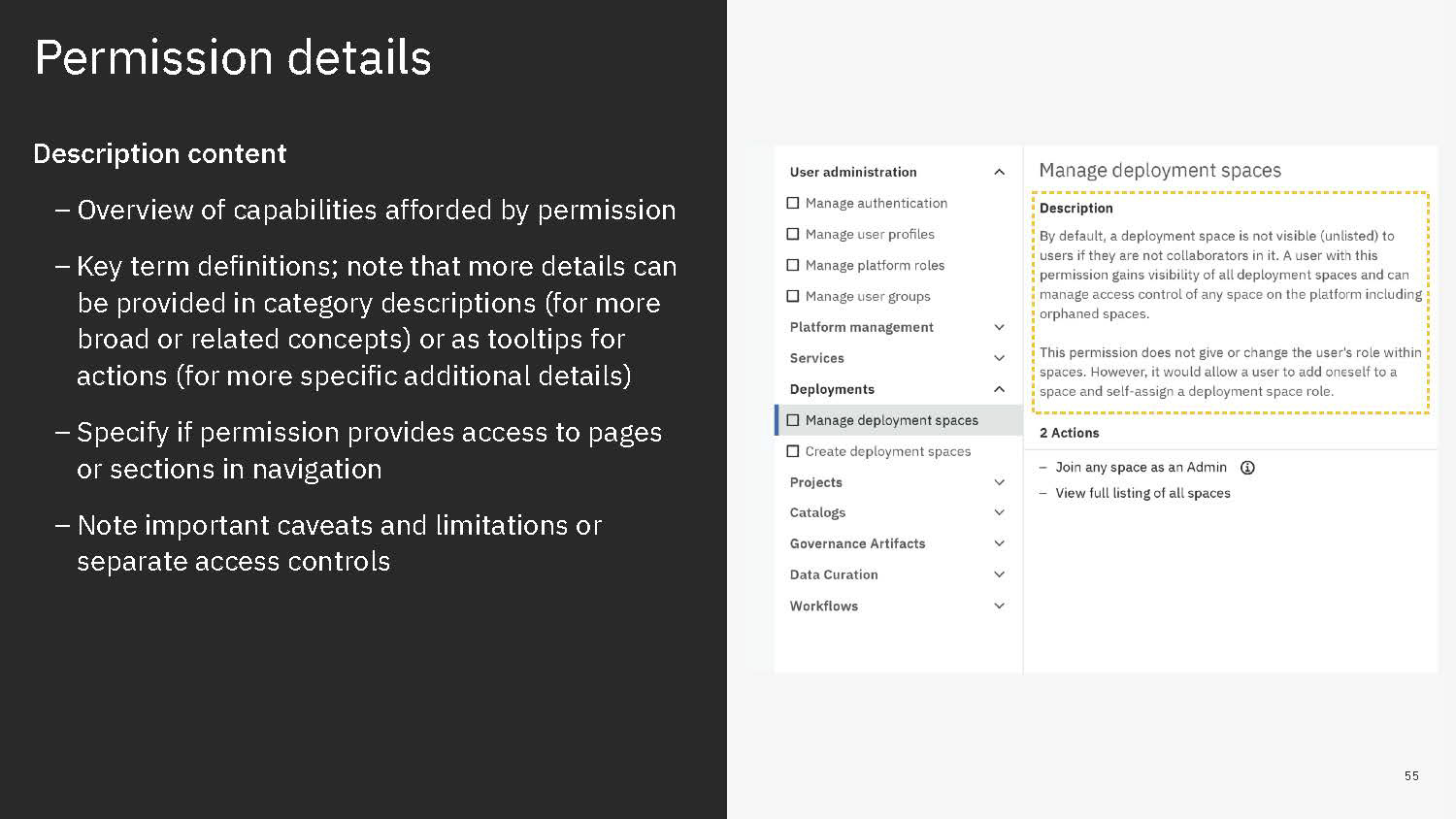Screen dimensions: 1456x819
Task: Expand the Platform management chevron
Action: tap(999, 327)
